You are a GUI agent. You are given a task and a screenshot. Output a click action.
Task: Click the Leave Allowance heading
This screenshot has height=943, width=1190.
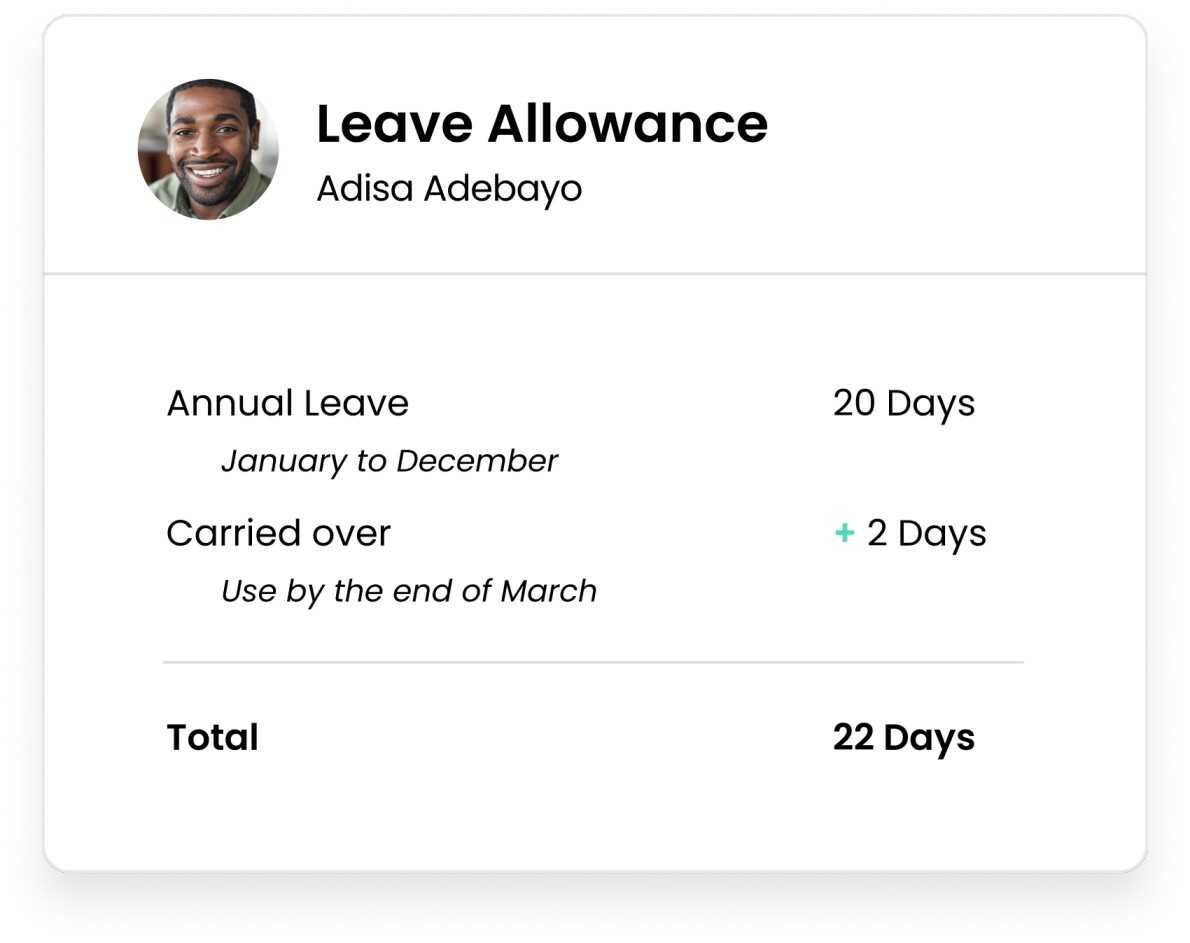[541, 124]
